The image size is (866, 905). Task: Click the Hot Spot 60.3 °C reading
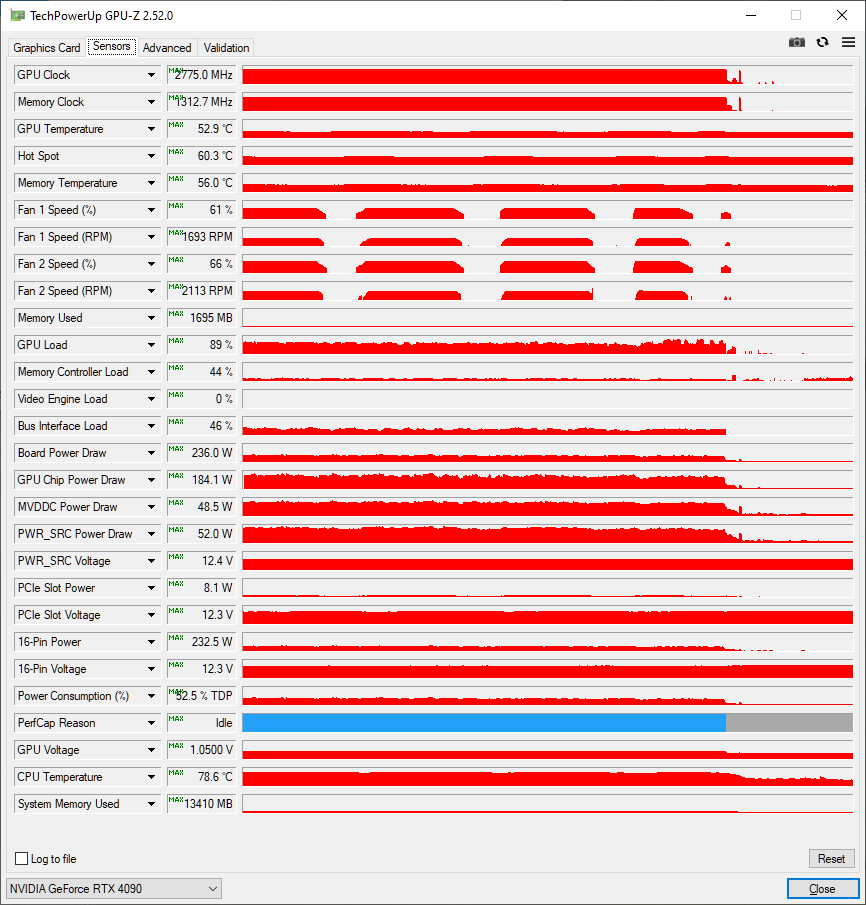[x=201, y=156]
